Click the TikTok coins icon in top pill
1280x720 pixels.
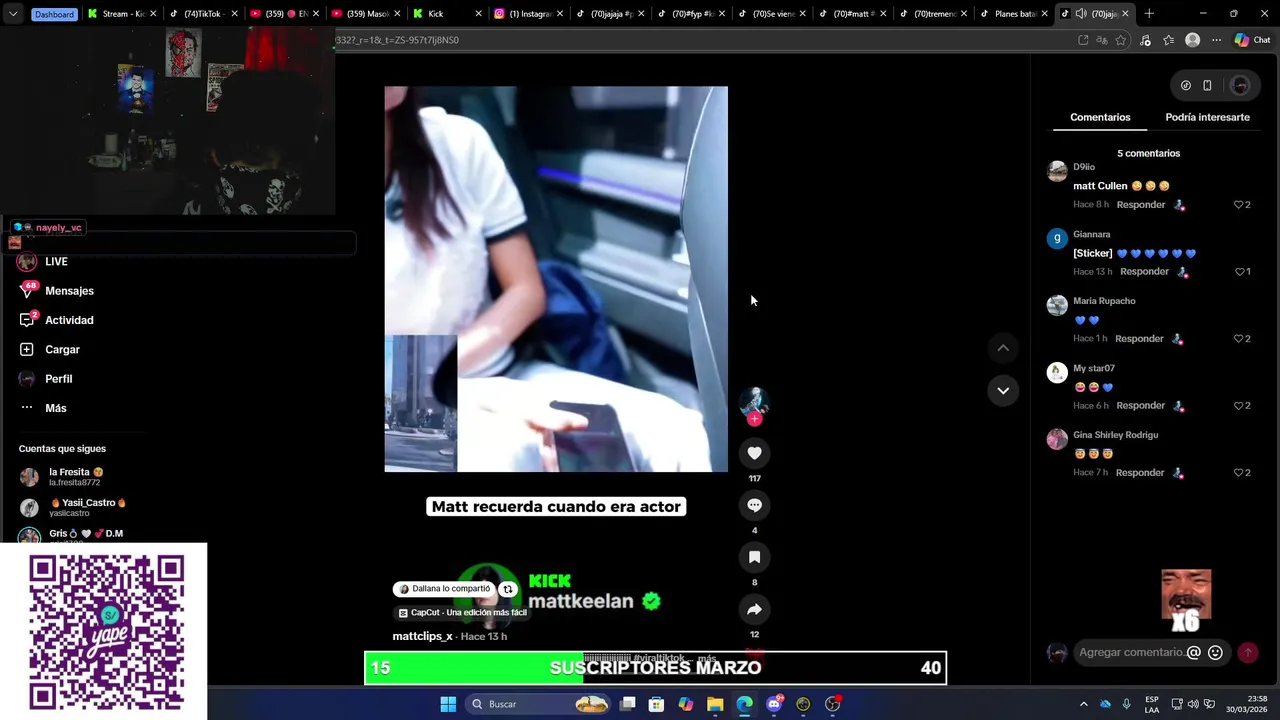pyautogui.click(x=1186, y=86)
